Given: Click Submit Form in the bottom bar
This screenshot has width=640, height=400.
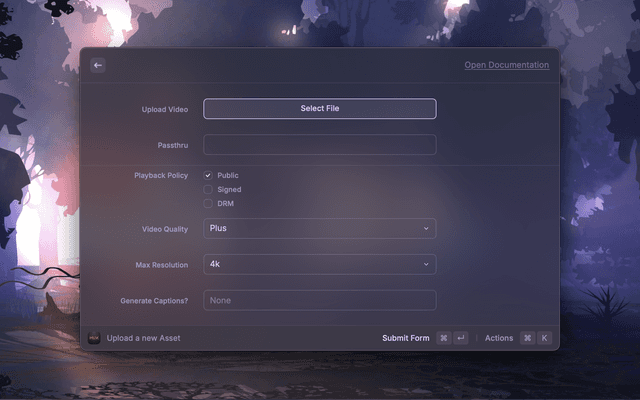Looking at the screenshot, I should [405, 338].
